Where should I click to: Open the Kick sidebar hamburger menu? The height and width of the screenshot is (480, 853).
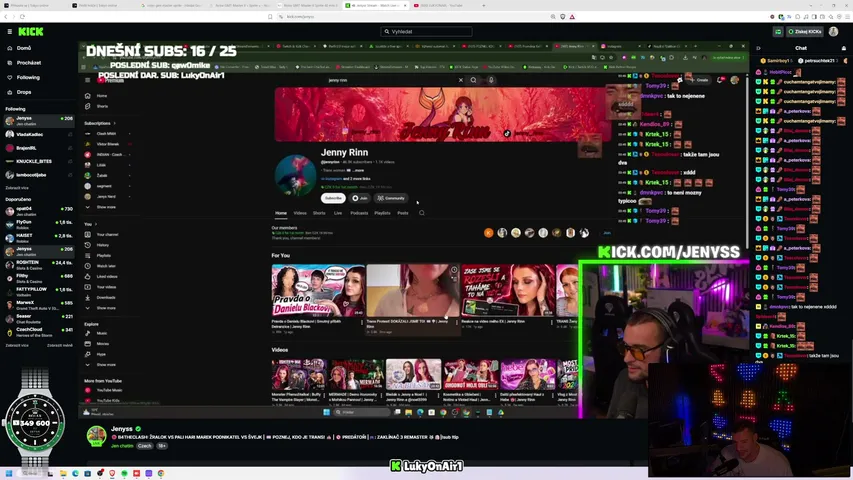(9, 32)
